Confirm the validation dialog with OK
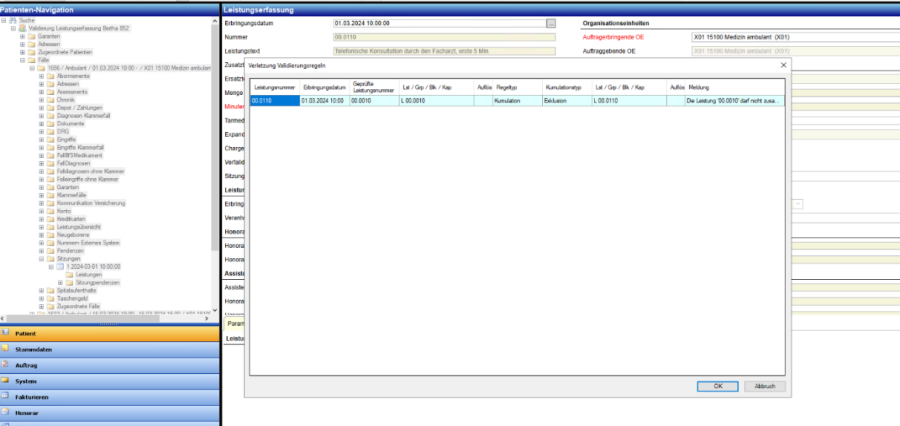Screen dimensions: 900x426 click(717, 386)
